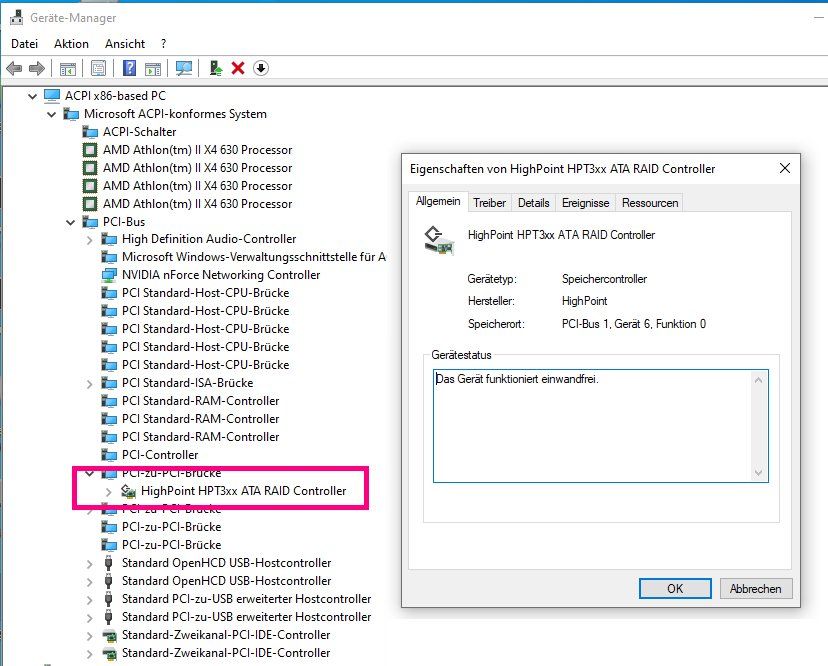Open the Ansicht menu
This screenshot has height=666, width=828.
(x=125, y=44)
